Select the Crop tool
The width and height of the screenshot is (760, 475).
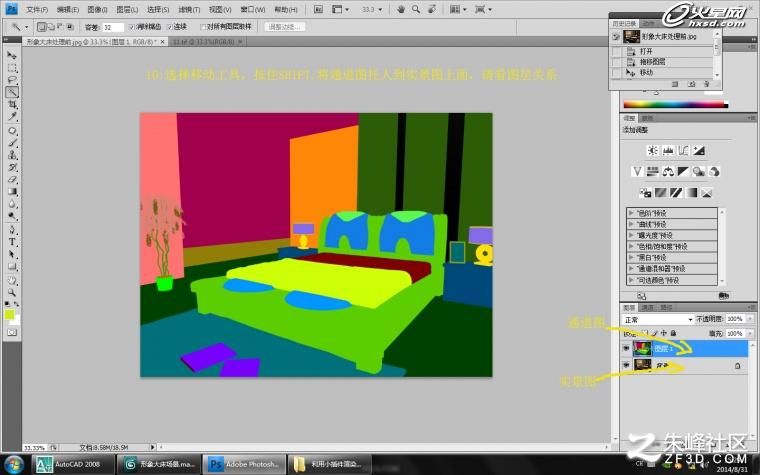tap(12, 104)
